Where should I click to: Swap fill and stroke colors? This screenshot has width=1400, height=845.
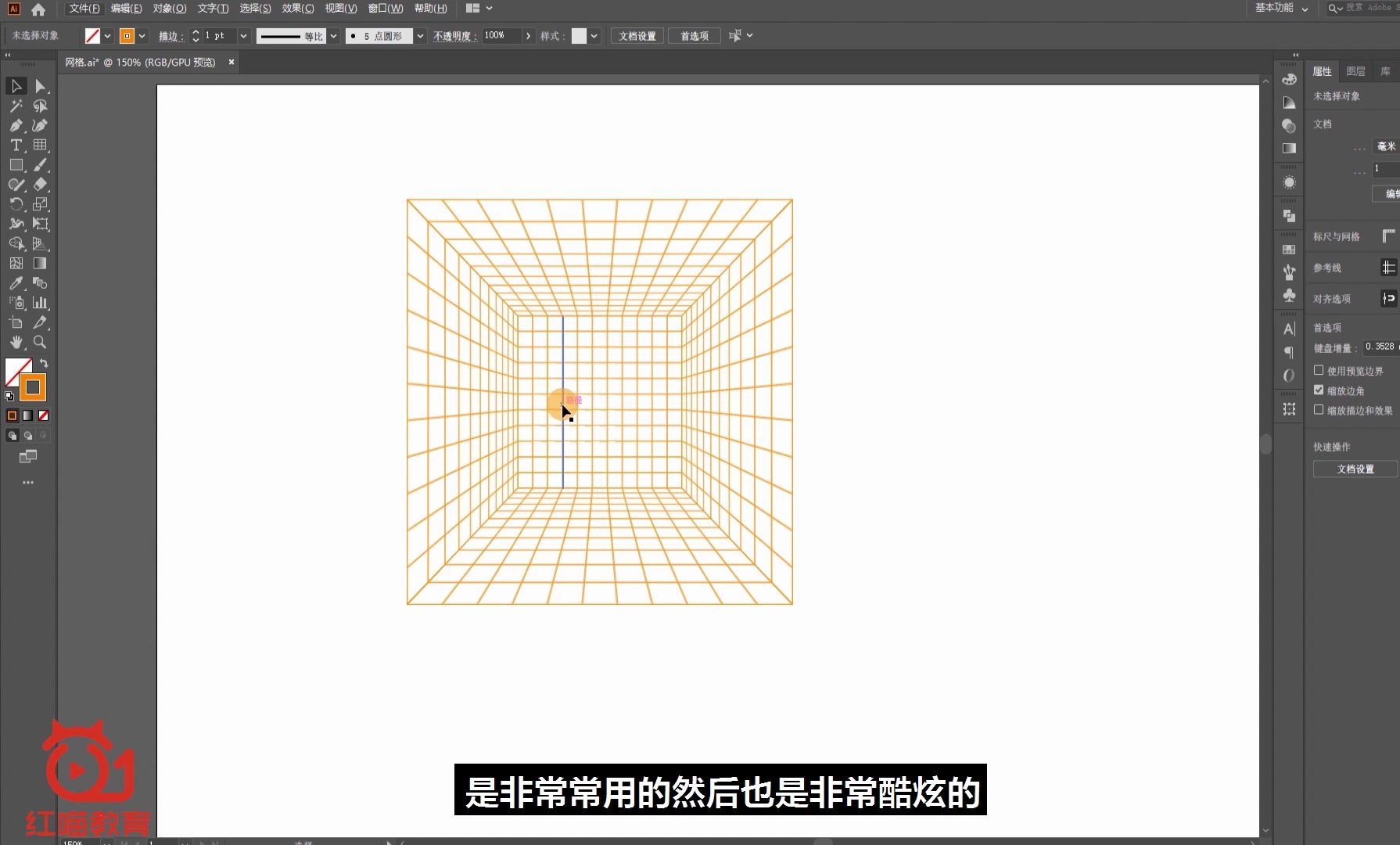(x=44, y=364)
